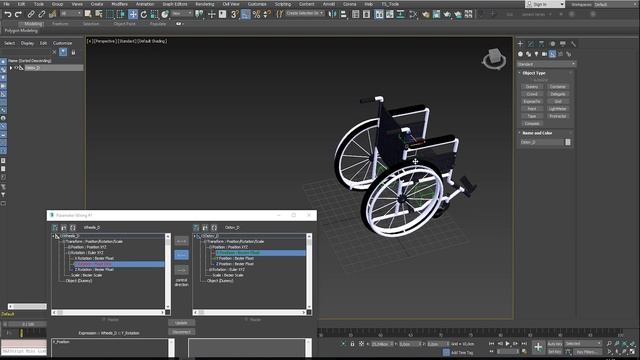
Task: Click the Mirror tool icon
Action: 333,14
